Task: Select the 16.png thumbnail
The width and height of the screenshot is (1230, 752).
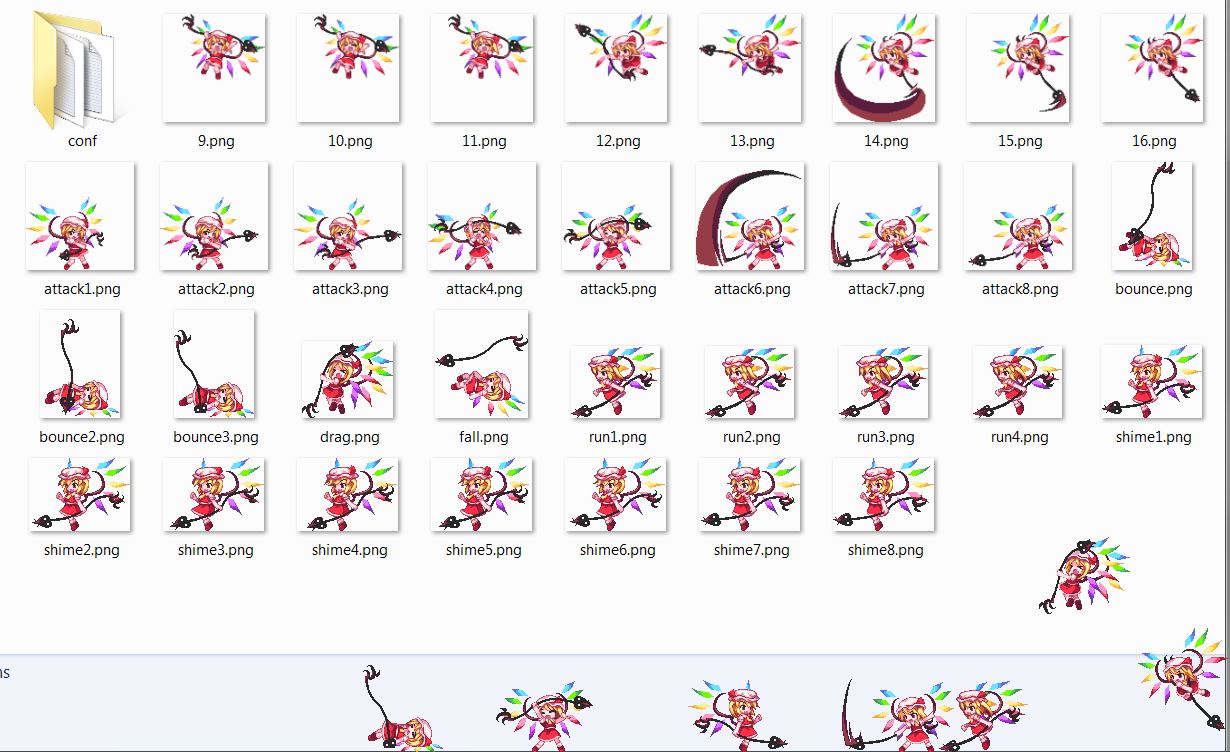Action: pos(1152,68)
